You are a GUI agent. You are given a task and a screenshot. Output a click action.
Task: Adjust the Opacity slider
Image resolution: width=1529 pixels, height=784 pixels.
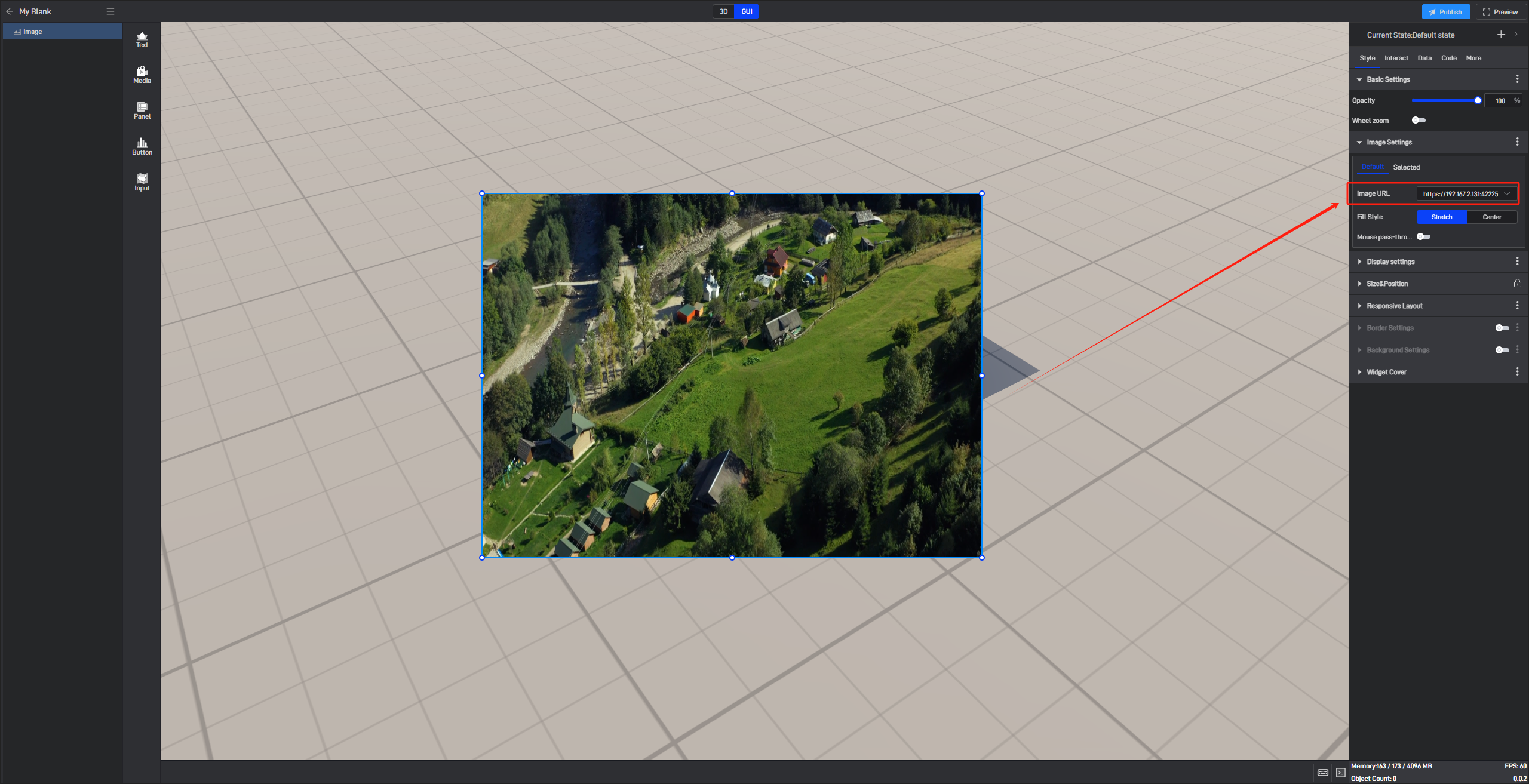1445,100
